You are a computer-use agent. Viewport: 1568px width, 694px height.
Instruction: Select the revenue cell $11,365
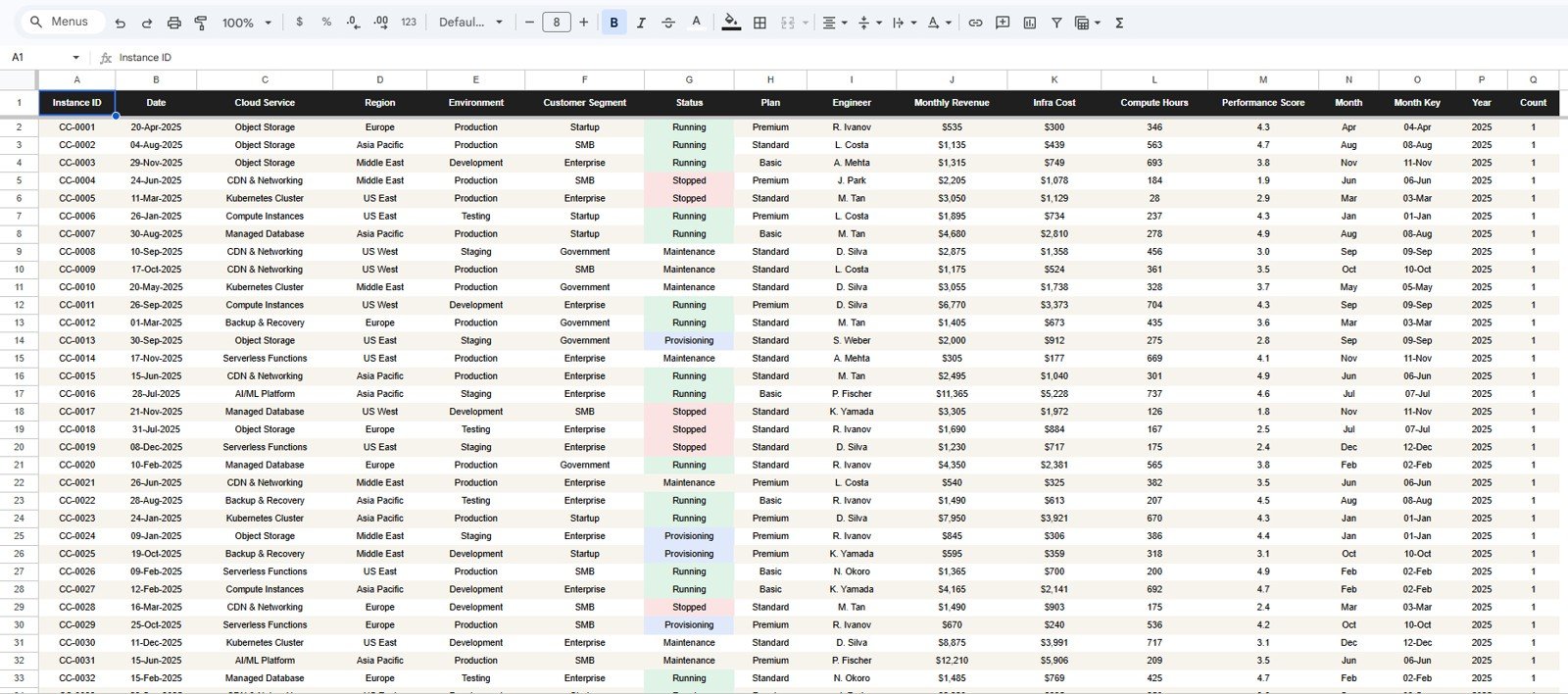tap(951, 394)
